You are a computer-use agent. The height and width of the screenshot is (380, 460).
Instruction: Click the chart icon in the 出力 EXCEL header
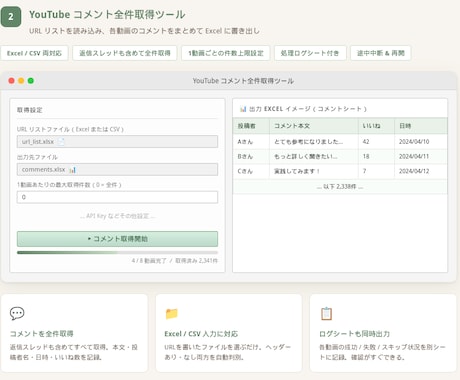[243, 109]
